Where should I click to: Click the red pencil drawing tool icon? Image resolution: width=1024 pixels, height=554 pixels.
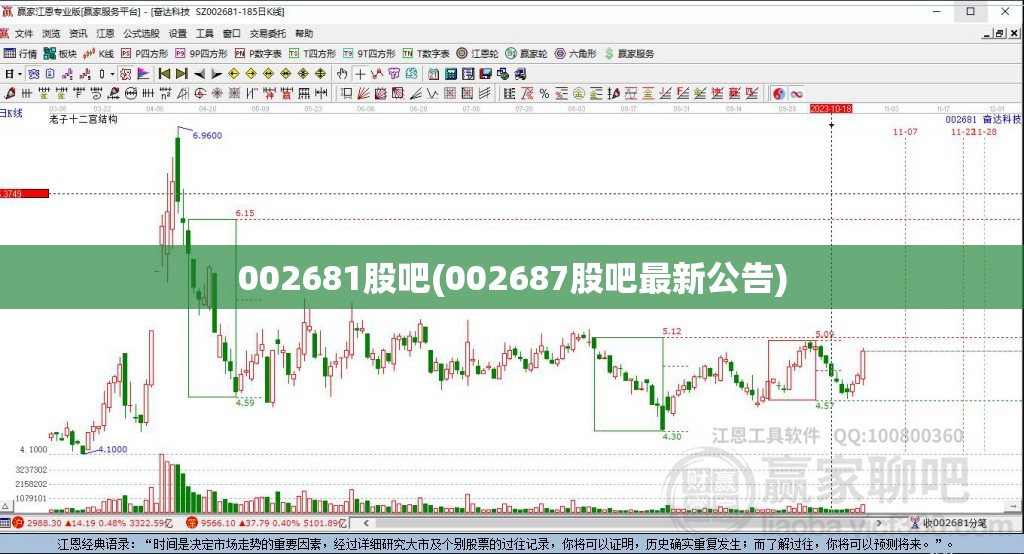(x=10, y=93)
